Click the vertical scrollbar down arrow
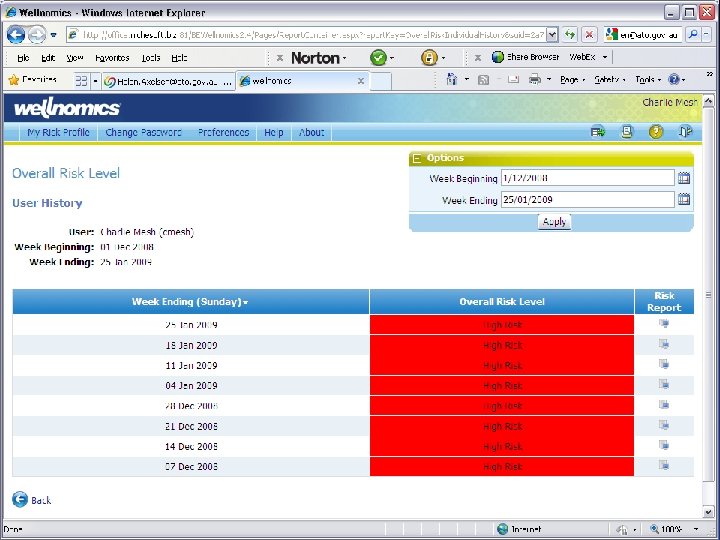 coord(709,512)
